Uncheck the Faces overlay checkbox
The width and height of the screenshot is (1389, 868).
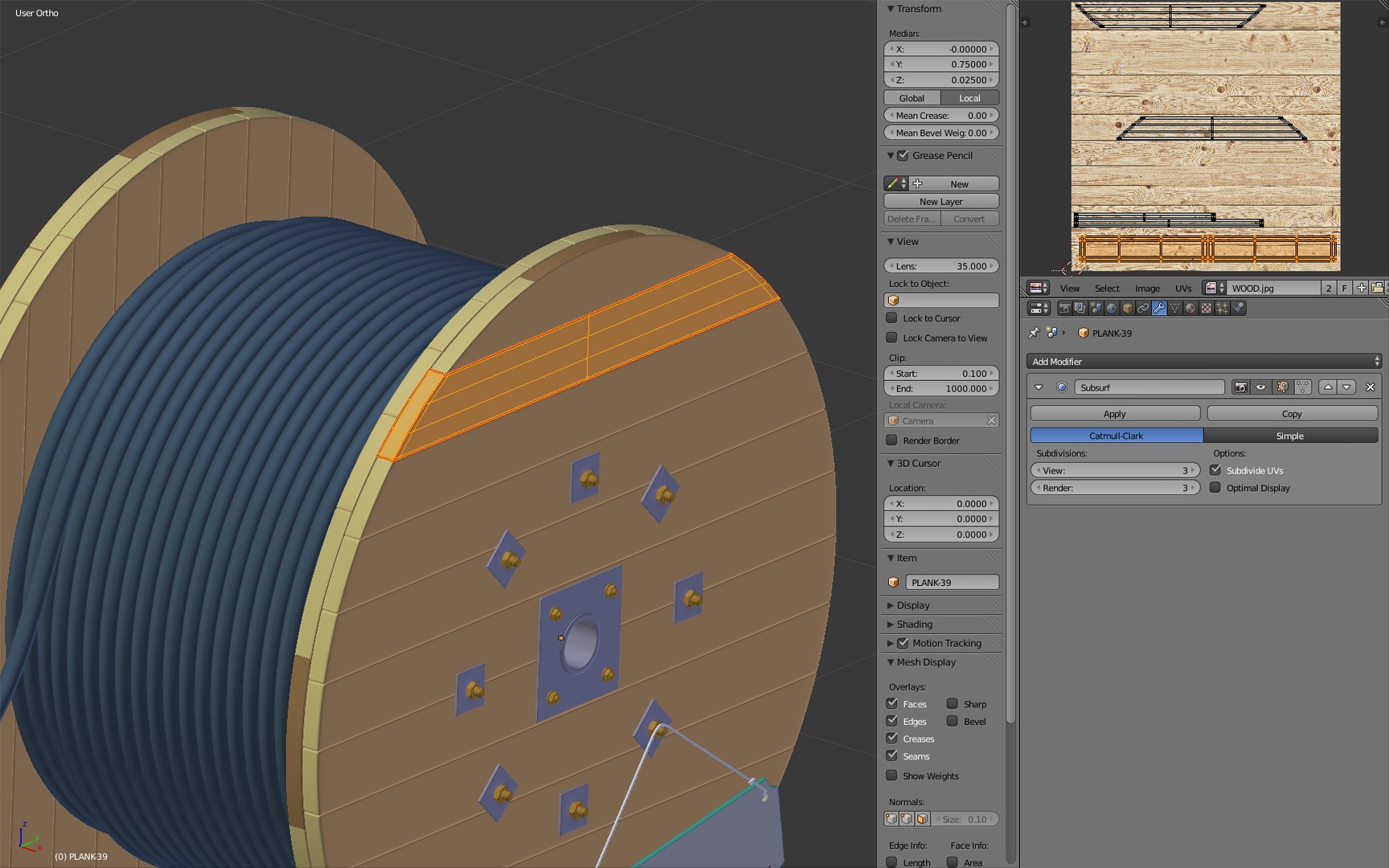click(x=891, y=703)
